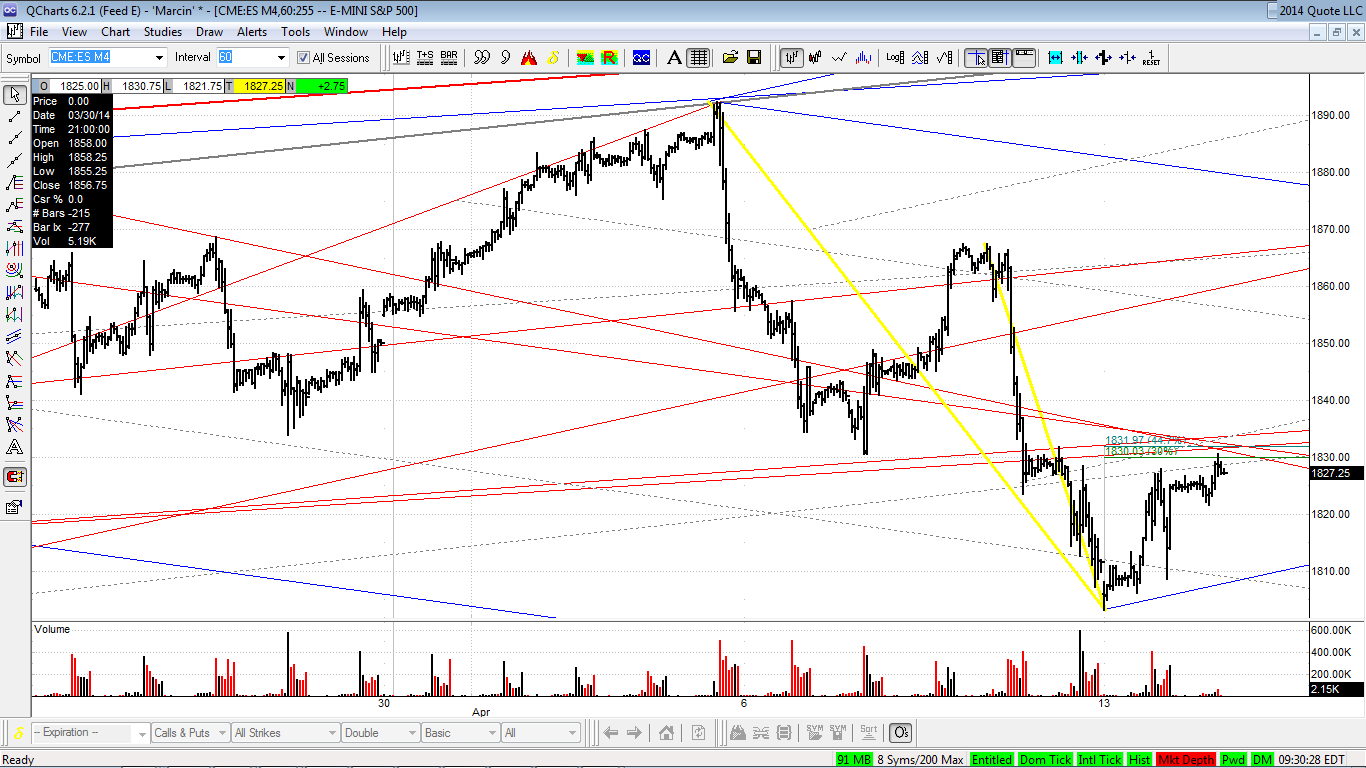This screenshot has width=1366, height=768.
Task: Click the Intl Tick status indicator
Action: (1099, 760)
